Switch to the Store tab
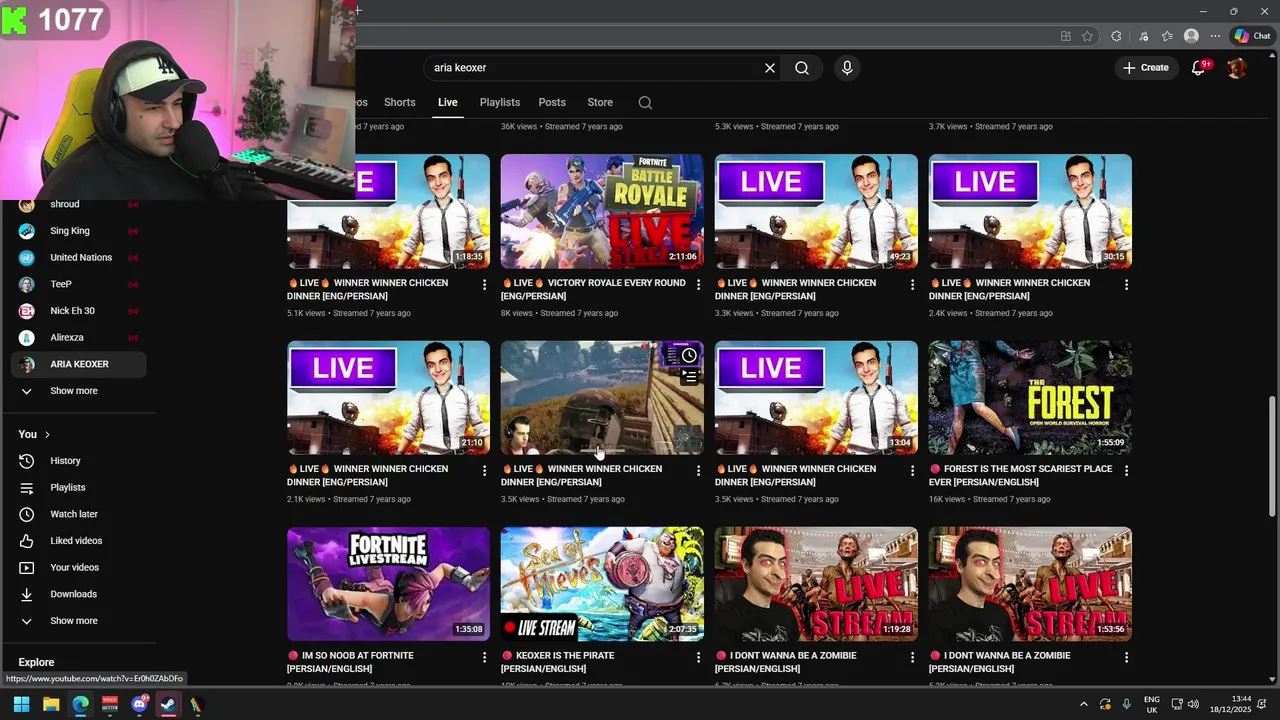The width and height of the screenshot is (1280, 720). [600, 102]
